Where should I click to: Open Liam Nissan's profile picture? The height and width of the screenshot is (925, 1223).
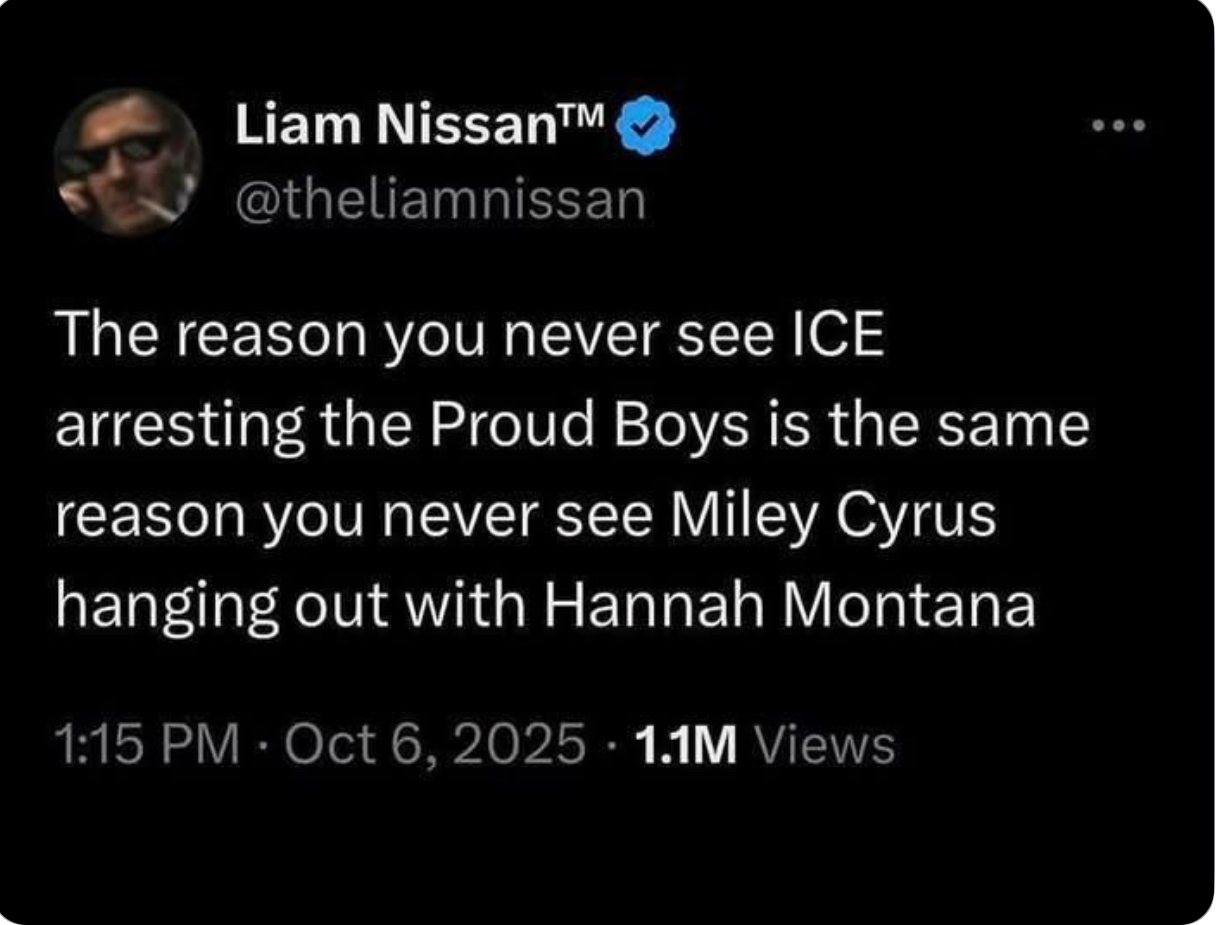tap(127, 161)
